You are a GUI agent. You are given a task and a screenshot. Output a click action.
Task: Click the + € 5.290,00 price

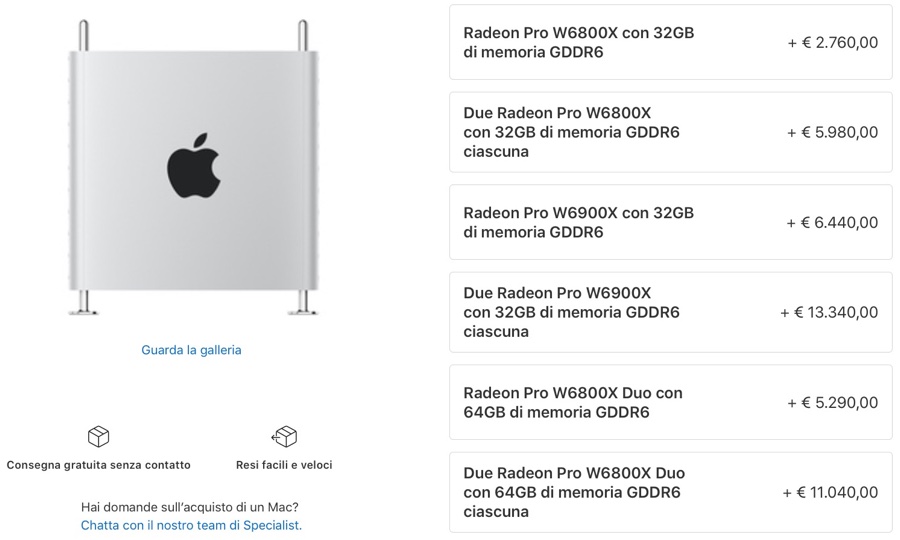pyautogui.click(x=832, y=403)
